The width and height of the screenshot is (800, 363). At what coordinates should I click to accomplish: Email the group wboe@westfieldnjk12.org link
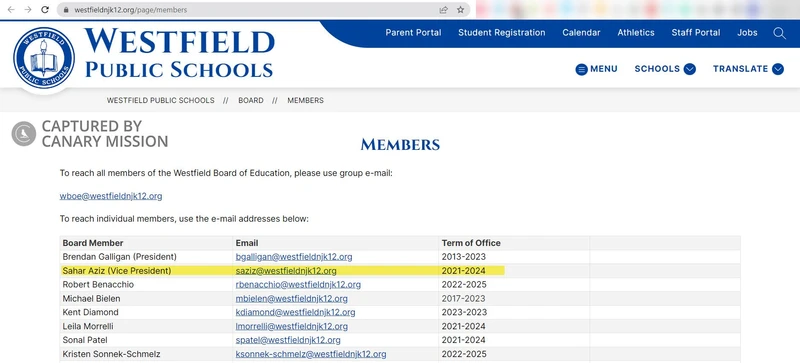pyautogui.click(x=111, y=196)
